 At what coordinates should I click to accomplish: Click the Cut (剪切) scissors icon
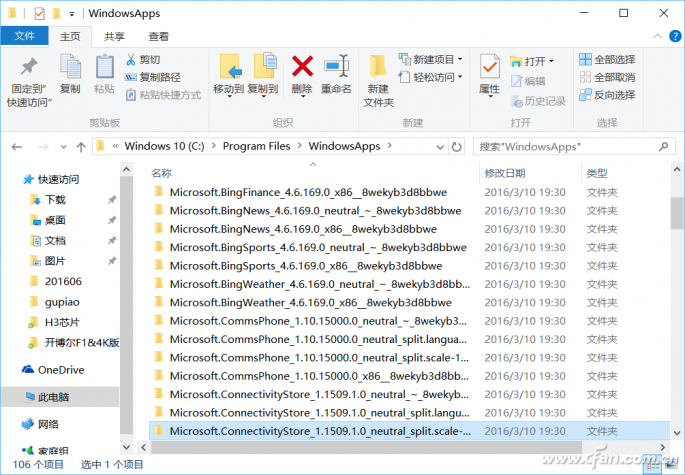pyautogui.click(x=131, y=59)
